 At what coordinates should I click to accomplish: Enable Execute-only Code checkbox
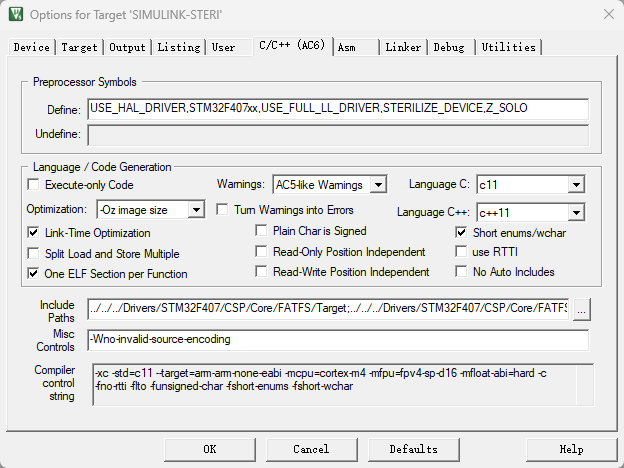coord(33,185)
